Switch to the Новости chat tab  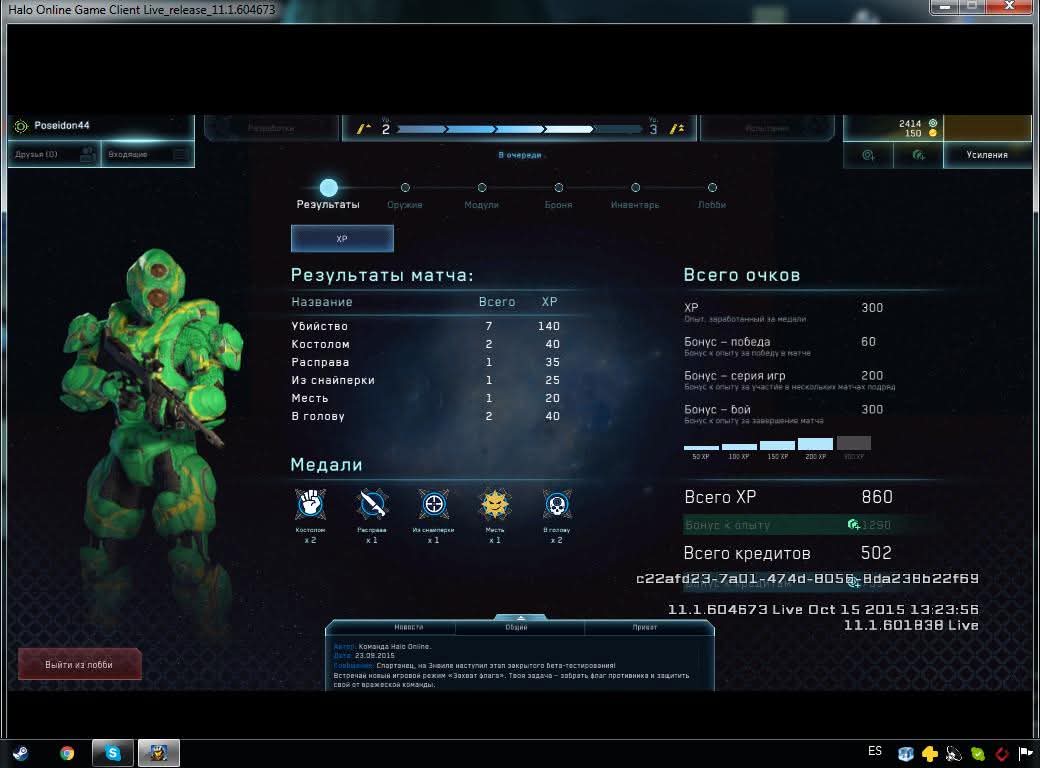[409, 627]
